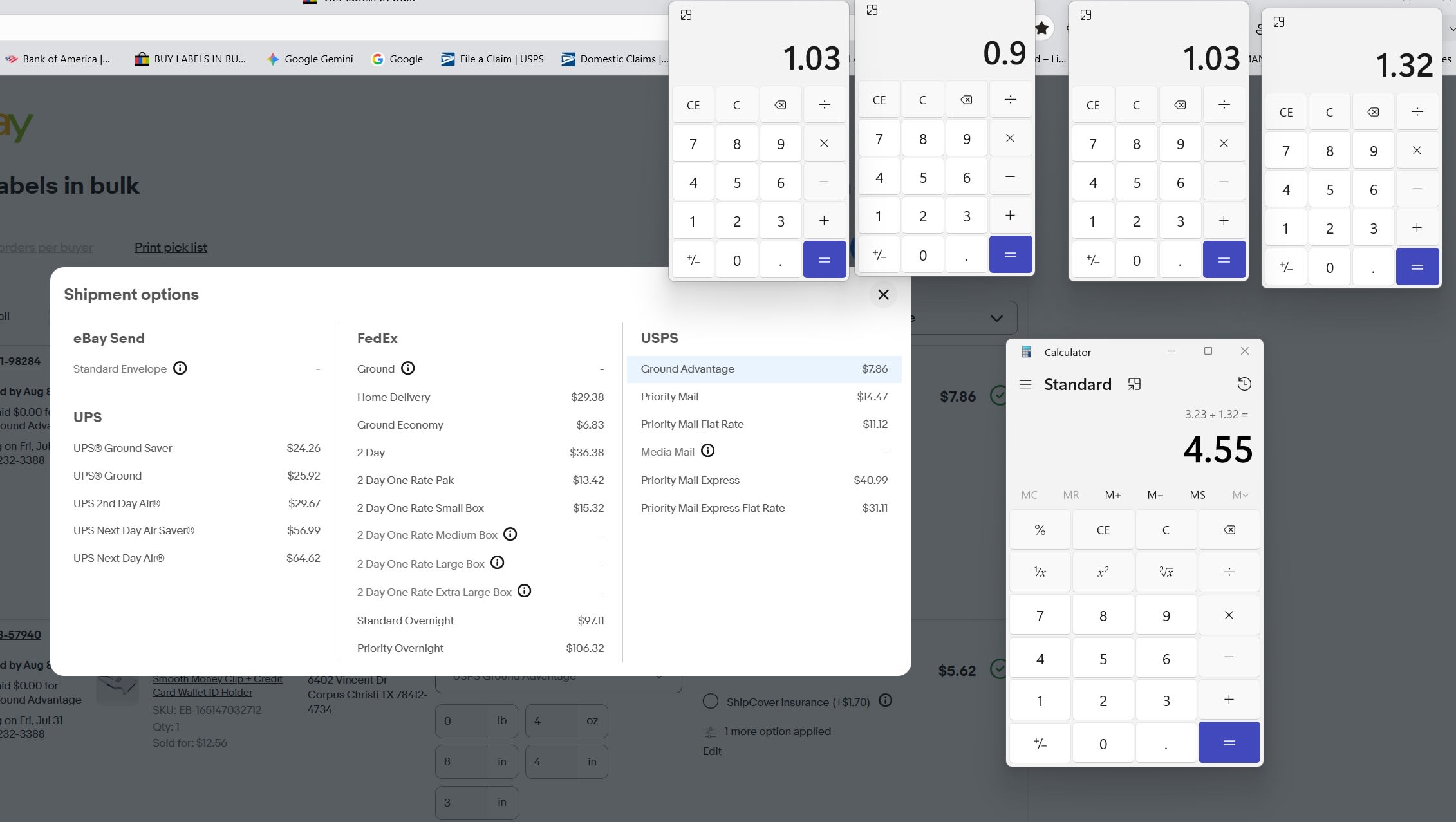
Task: Click the x squared key
Action: 1103,572
